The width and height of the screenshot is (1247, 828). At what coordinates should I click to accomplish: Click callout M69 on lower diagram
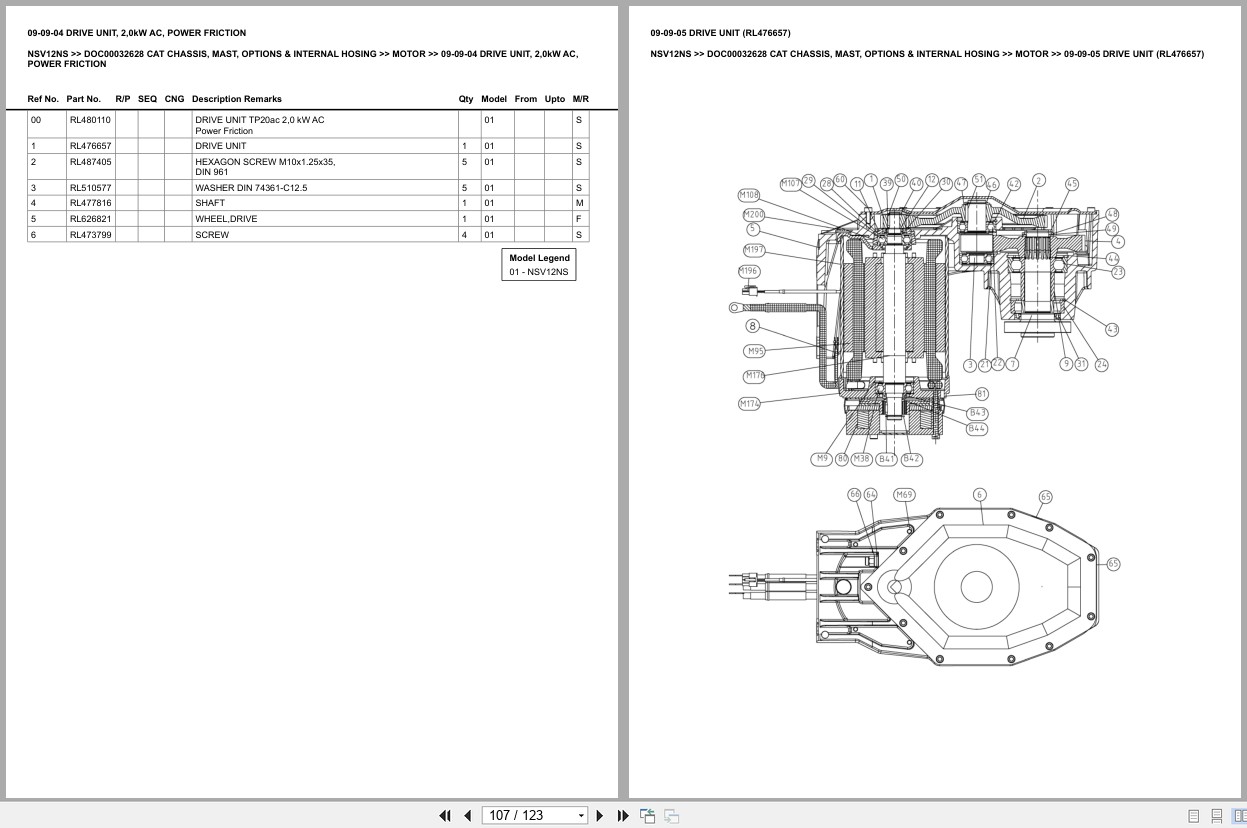click(904, 494)
